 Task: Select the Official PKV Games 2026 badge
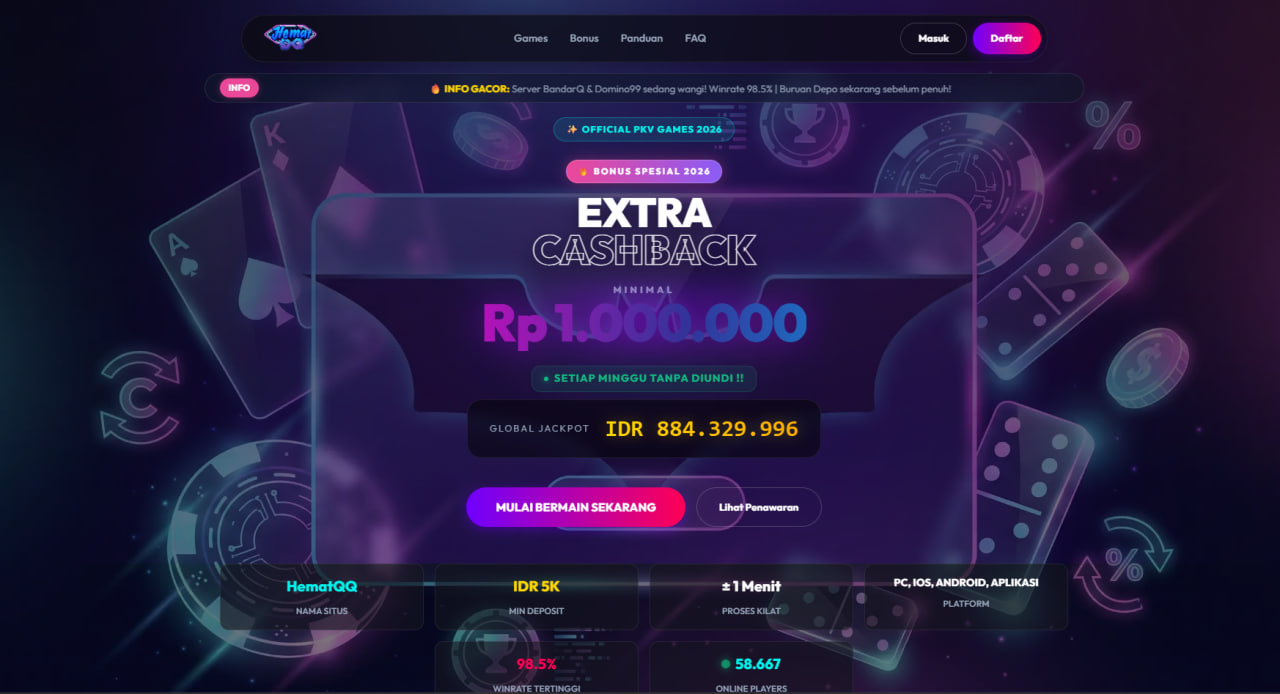click(644, 129)
